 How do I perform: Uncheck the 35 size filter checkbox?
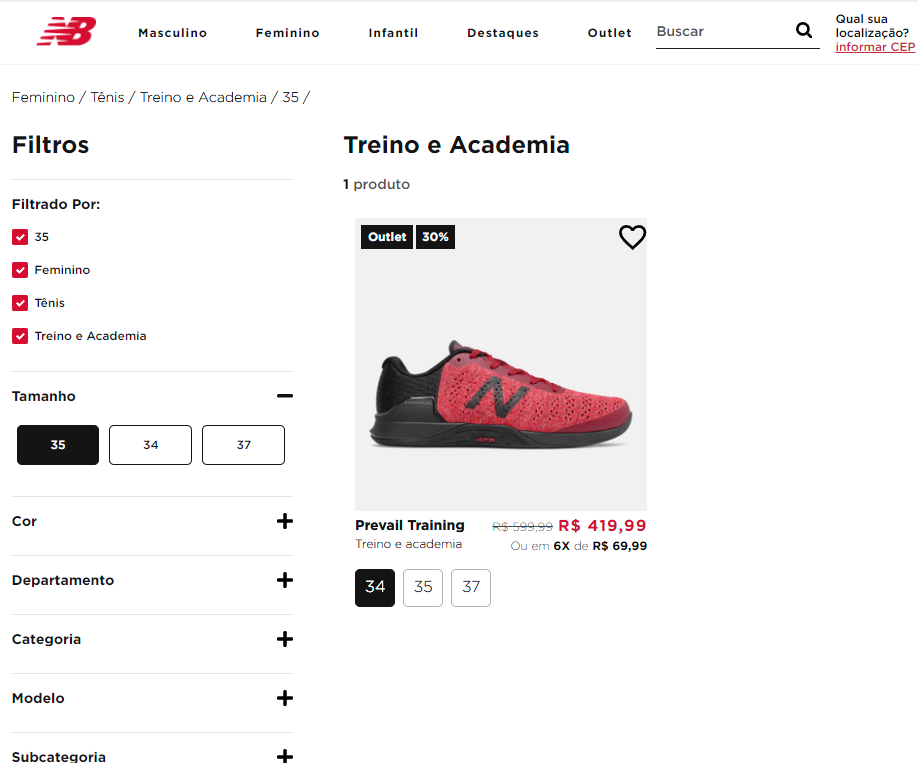(20, 237)
